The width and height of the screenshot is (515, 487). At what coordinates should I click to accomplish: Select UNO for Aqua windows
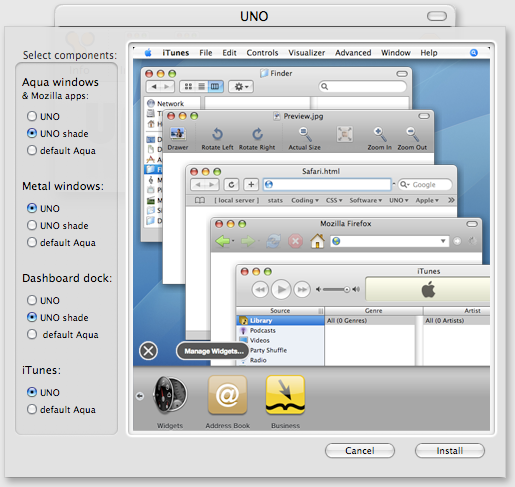32,116
